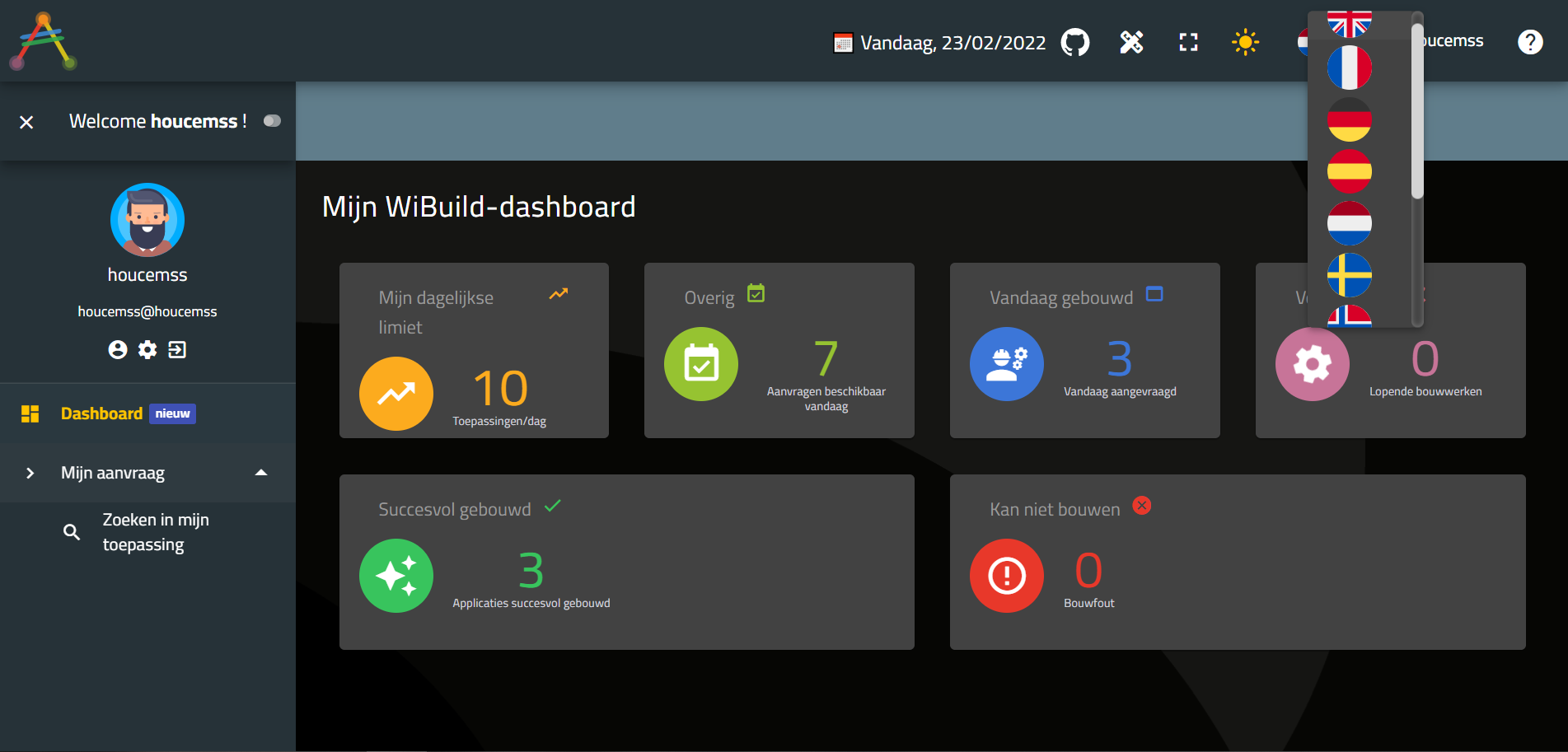Image resolution: width=1568 pixels, height=752 pixels.
Task: Click the orange trending circle in daily limit card
Action: [396, 394]
